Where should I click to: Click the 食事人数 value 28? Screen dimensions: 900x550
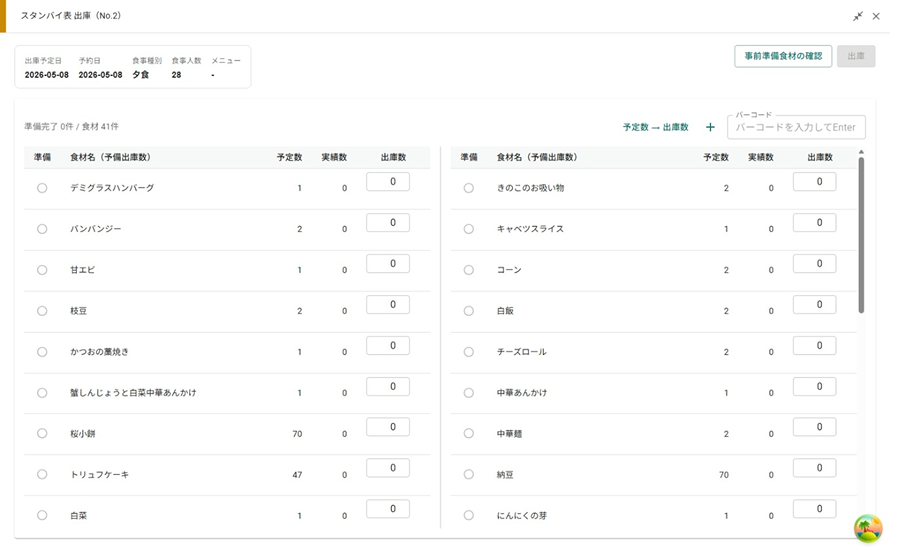pyautogui.click(x=176, y=75)
